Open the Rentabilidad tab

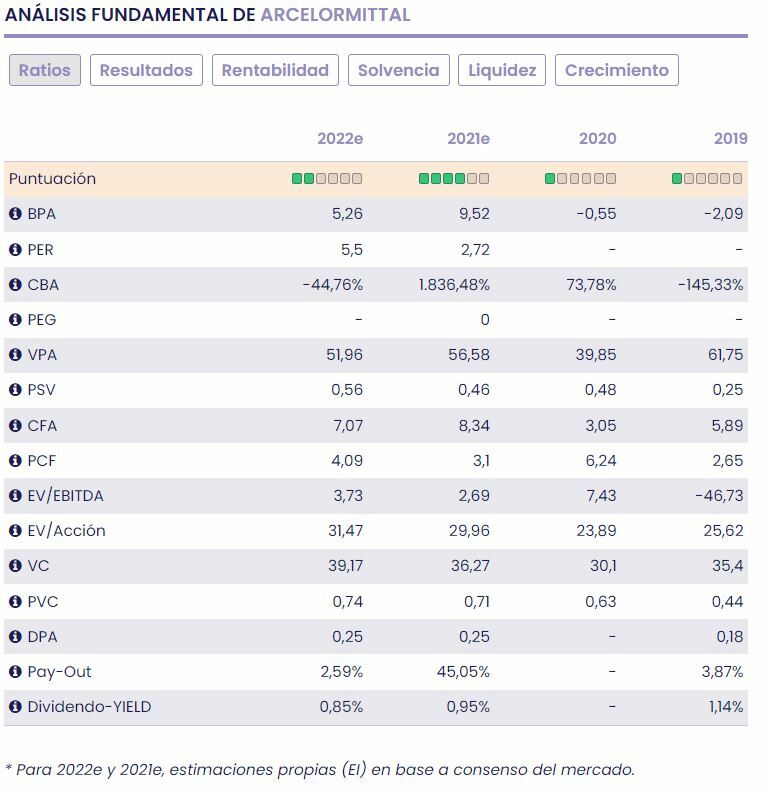coord(275,70)
